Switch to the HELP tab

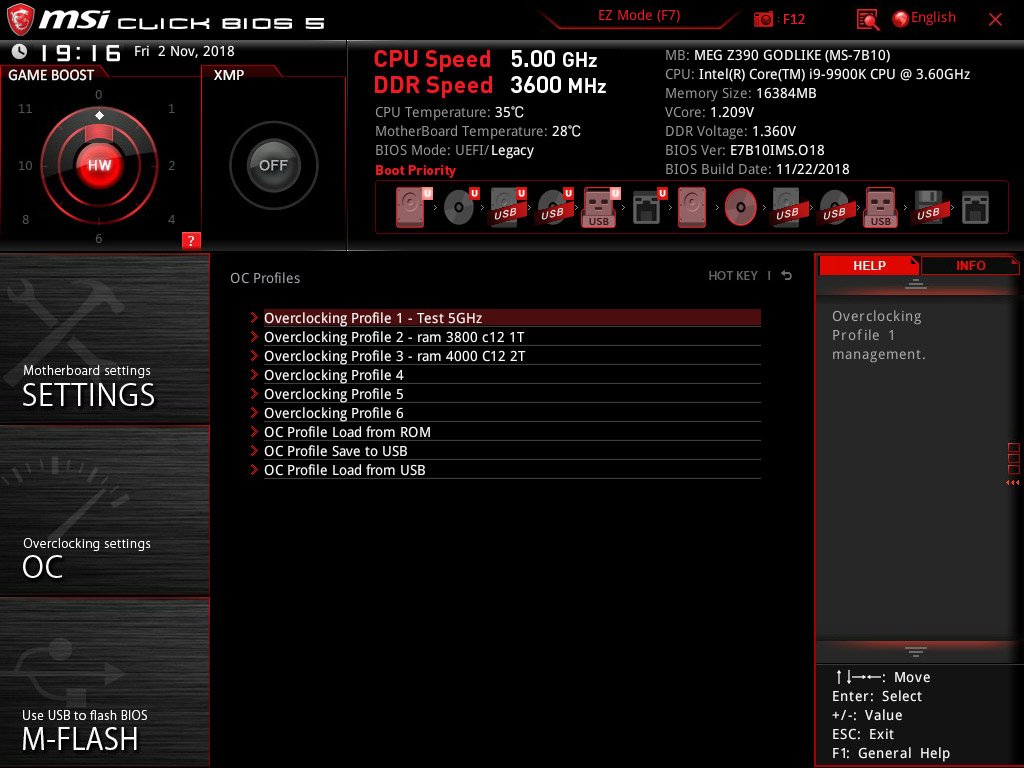869,265
